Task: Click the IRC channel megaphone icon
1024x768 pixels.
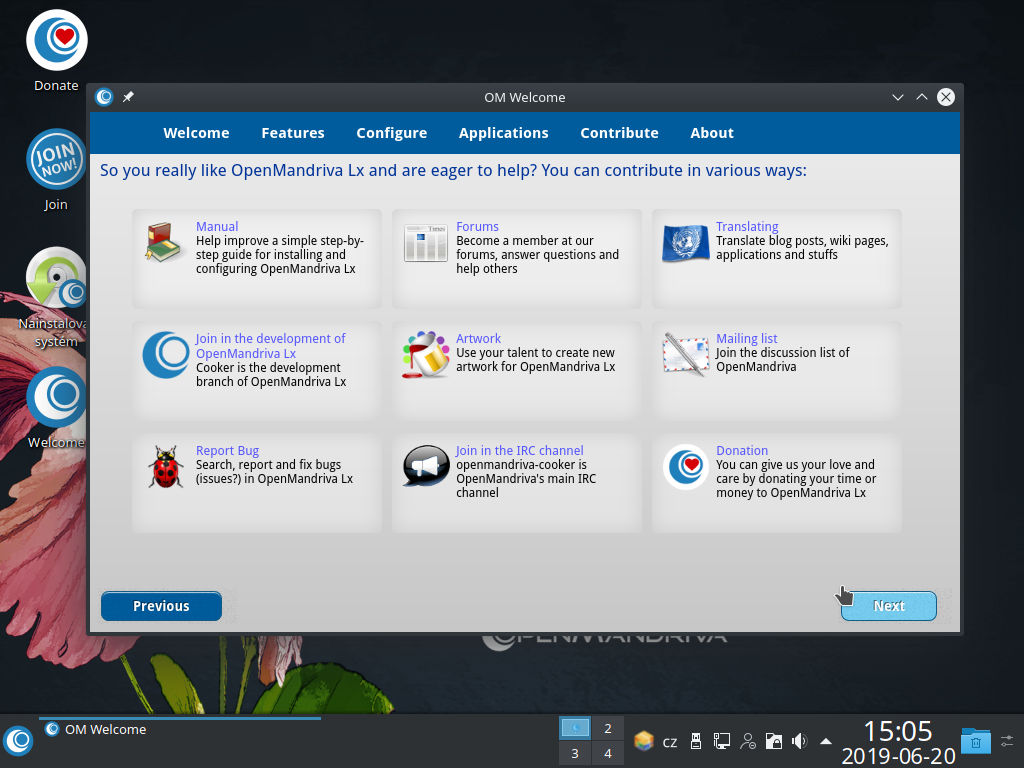Action: coord(424,466)
